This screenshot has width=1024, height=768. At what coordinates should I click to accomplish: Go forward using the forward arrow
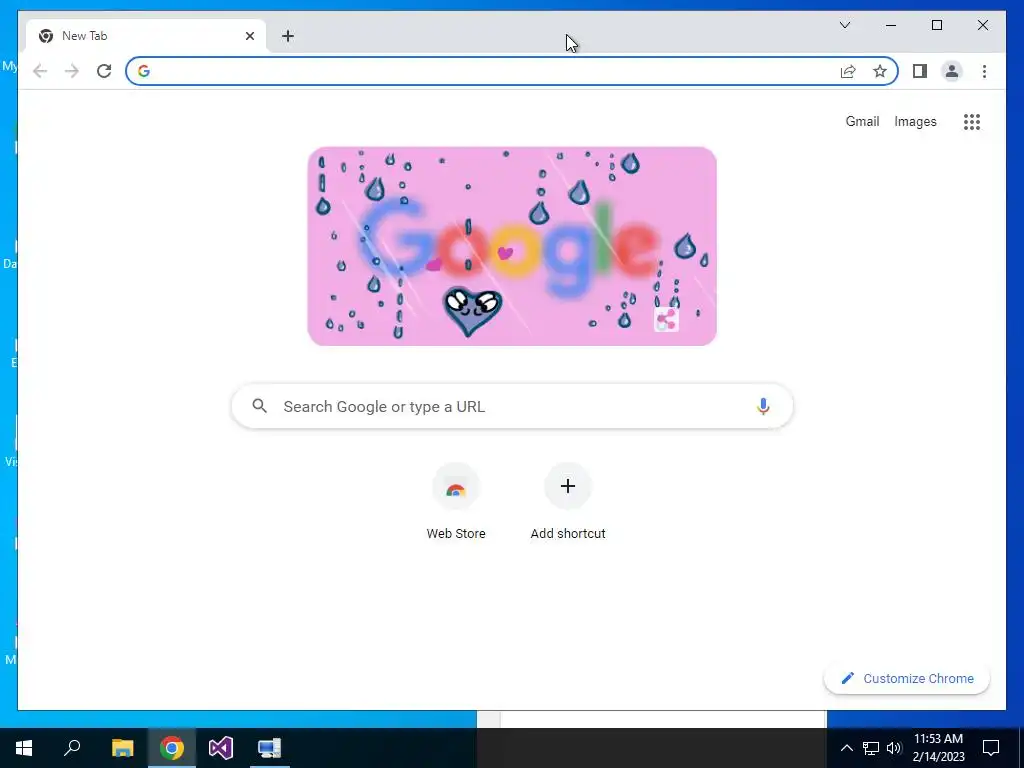[72, 71]
